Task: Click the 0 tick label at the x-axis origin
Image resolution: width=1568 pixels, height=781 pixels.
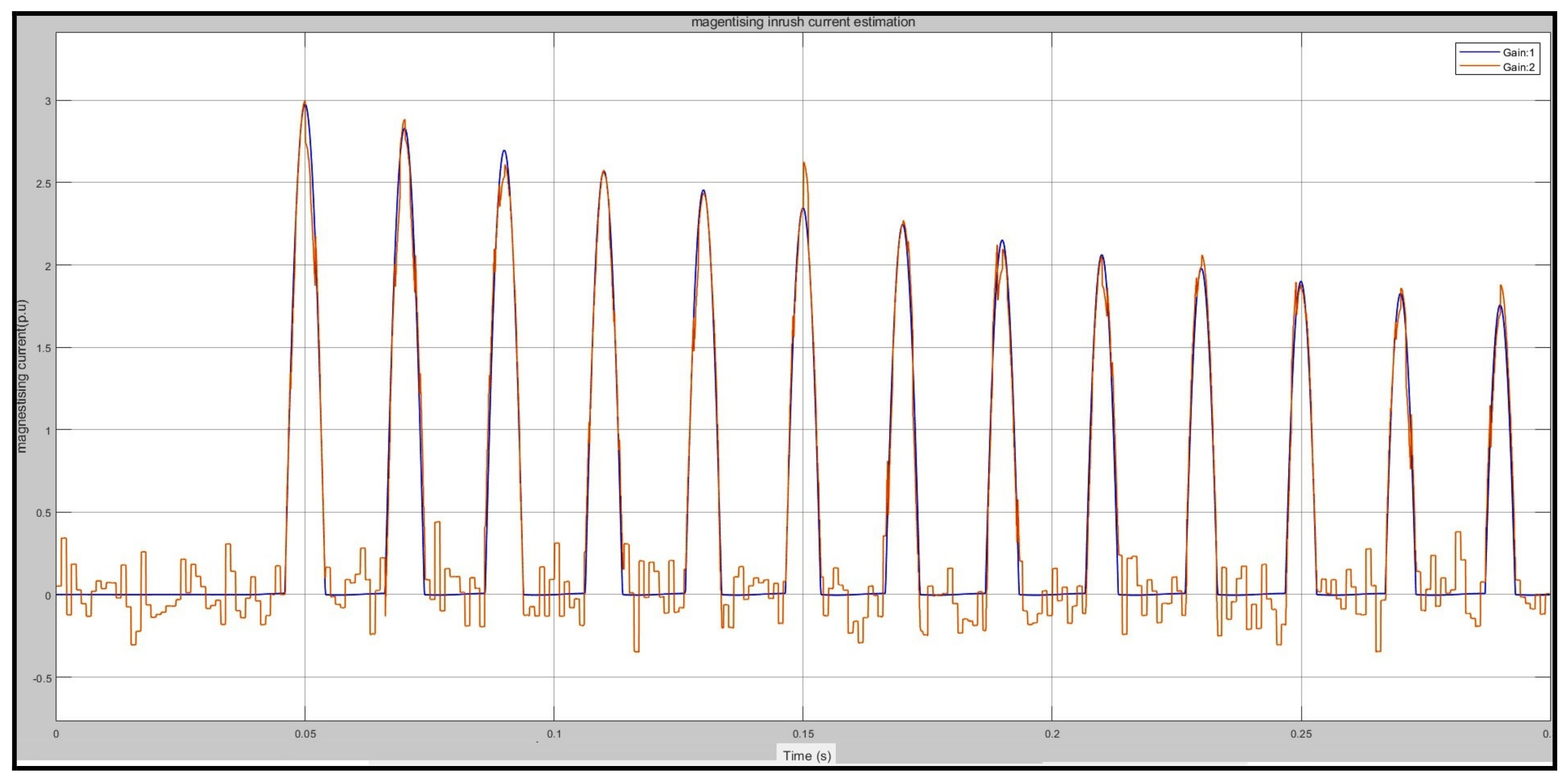Action: tap(56, 734)
